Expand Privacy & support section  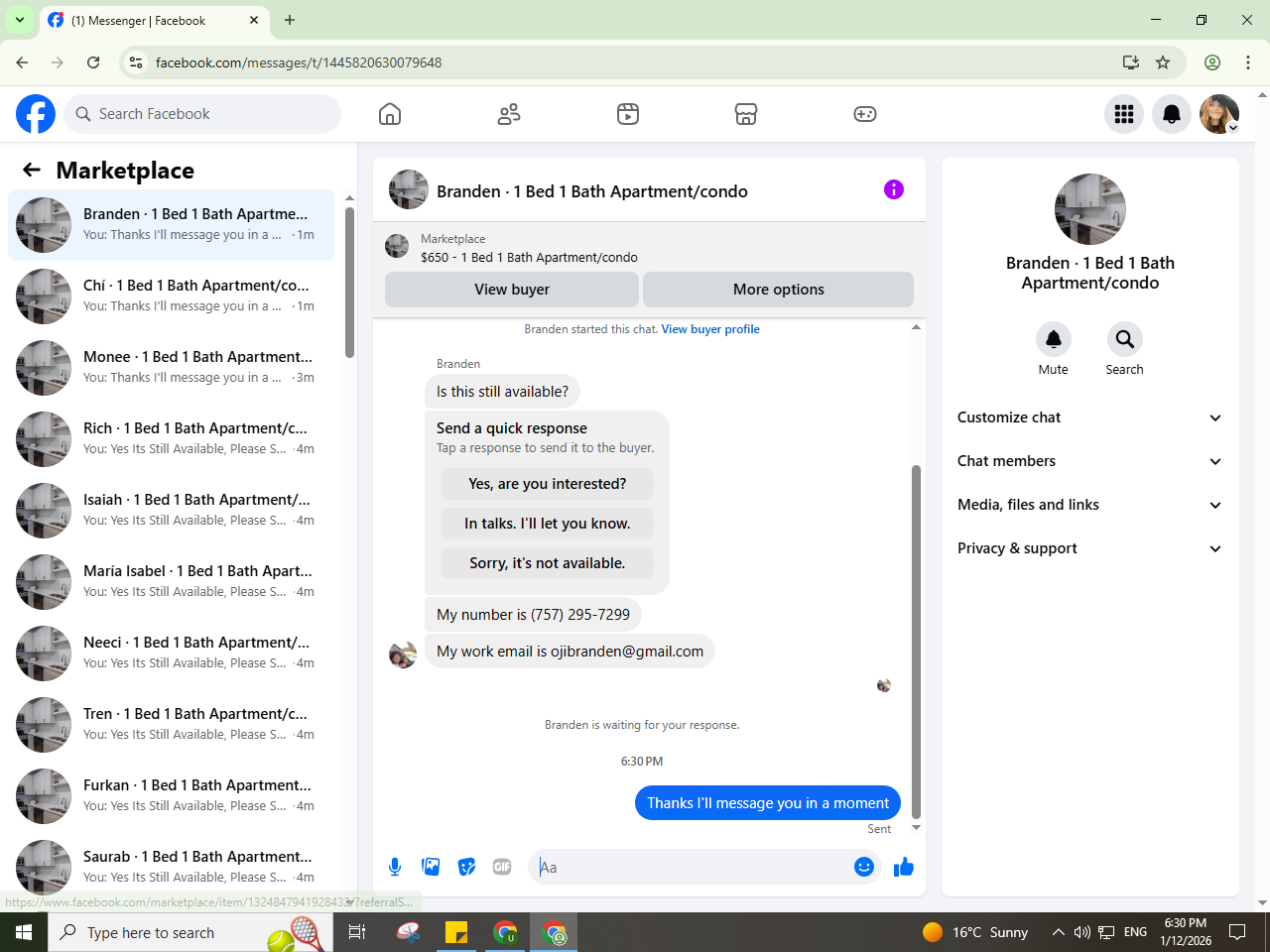(1089, 548)
